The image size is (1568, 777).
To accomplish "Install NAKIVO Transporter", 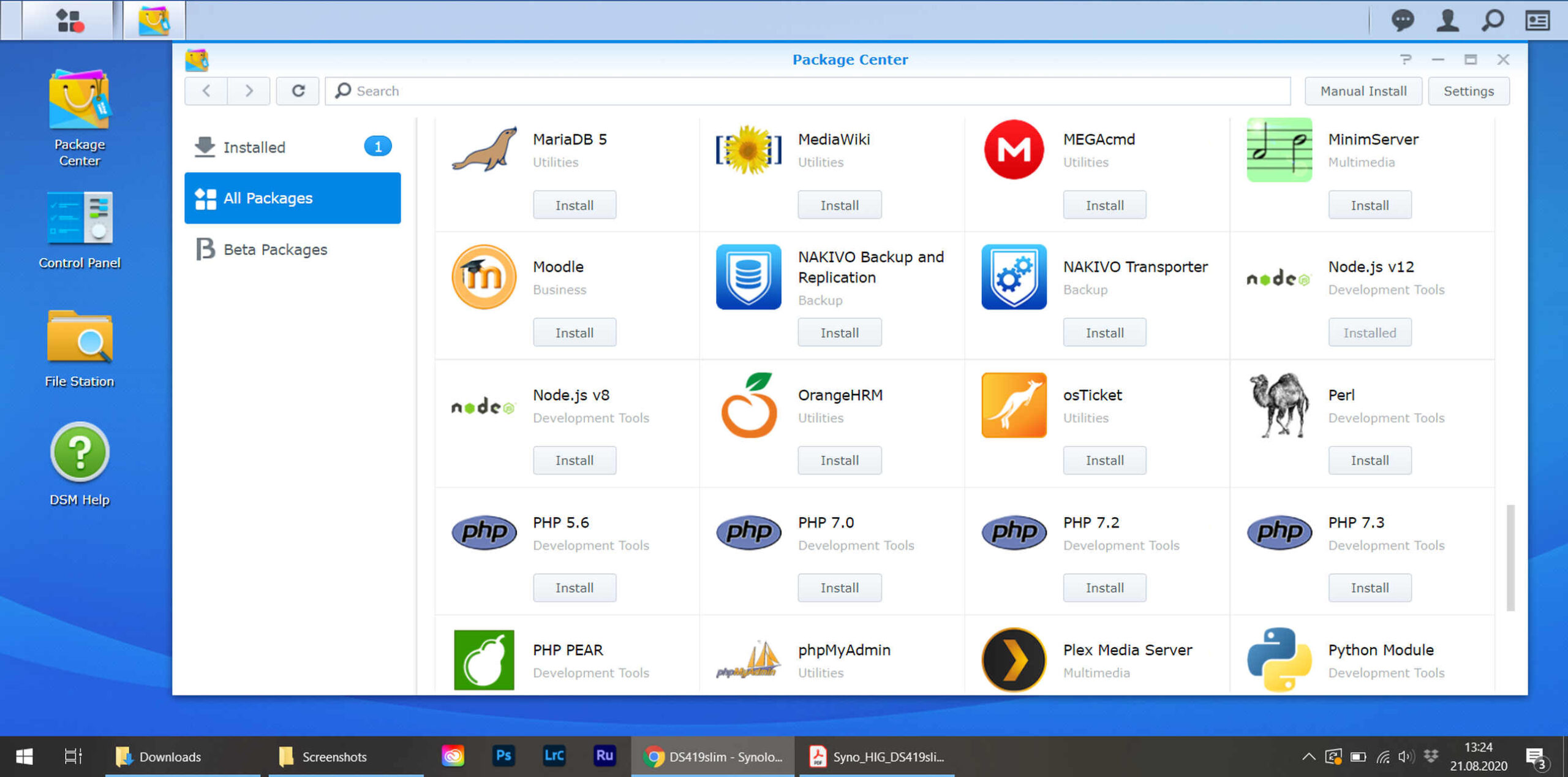I will (1105, 333).
